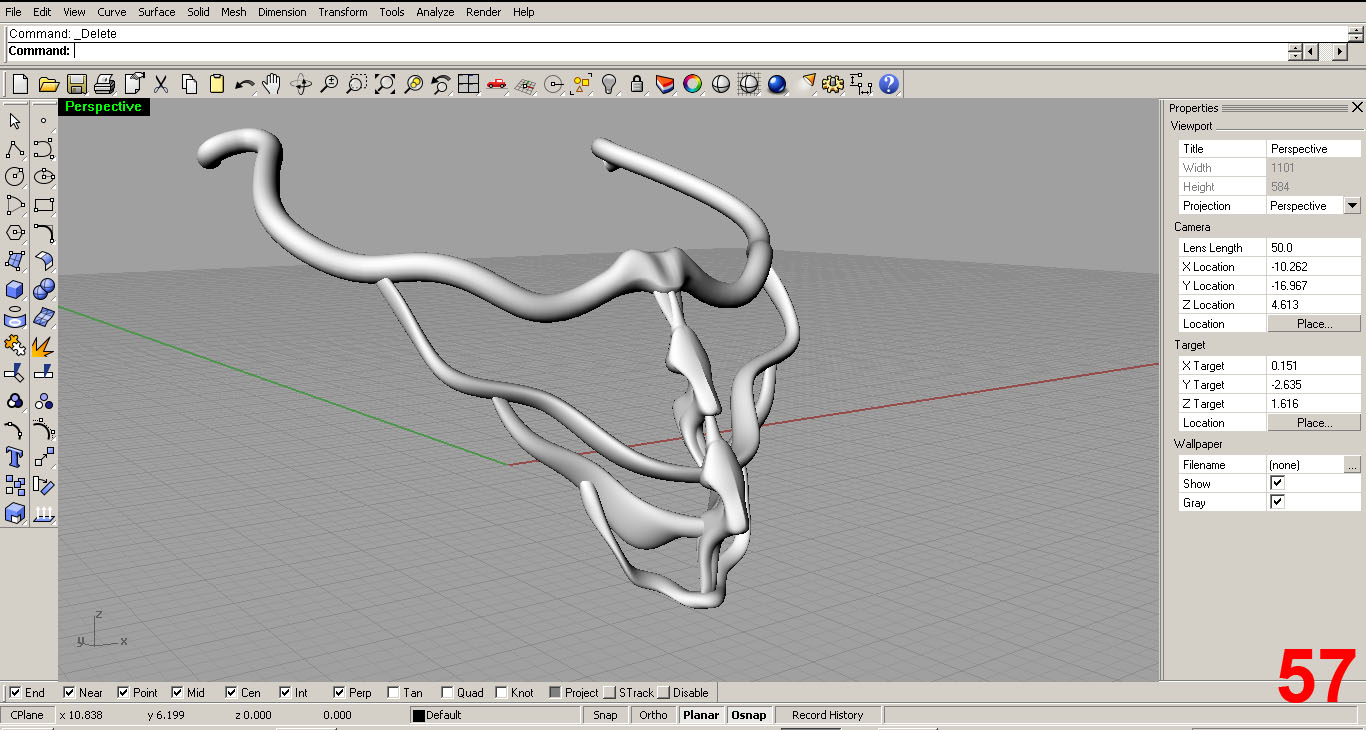Click the Zoom Extents icon
1366x730 pixels.
[385, 85]
